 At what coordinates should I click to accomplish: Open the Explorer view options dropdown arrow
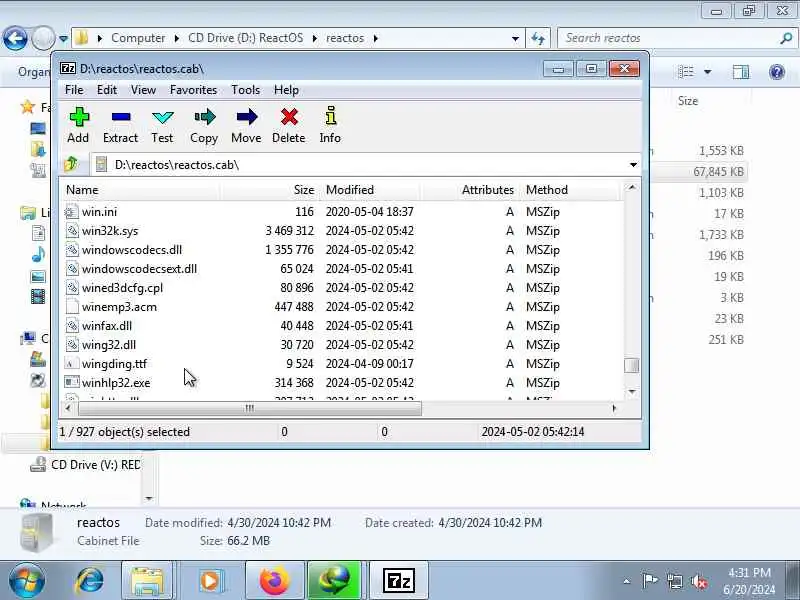pos(708,72)
